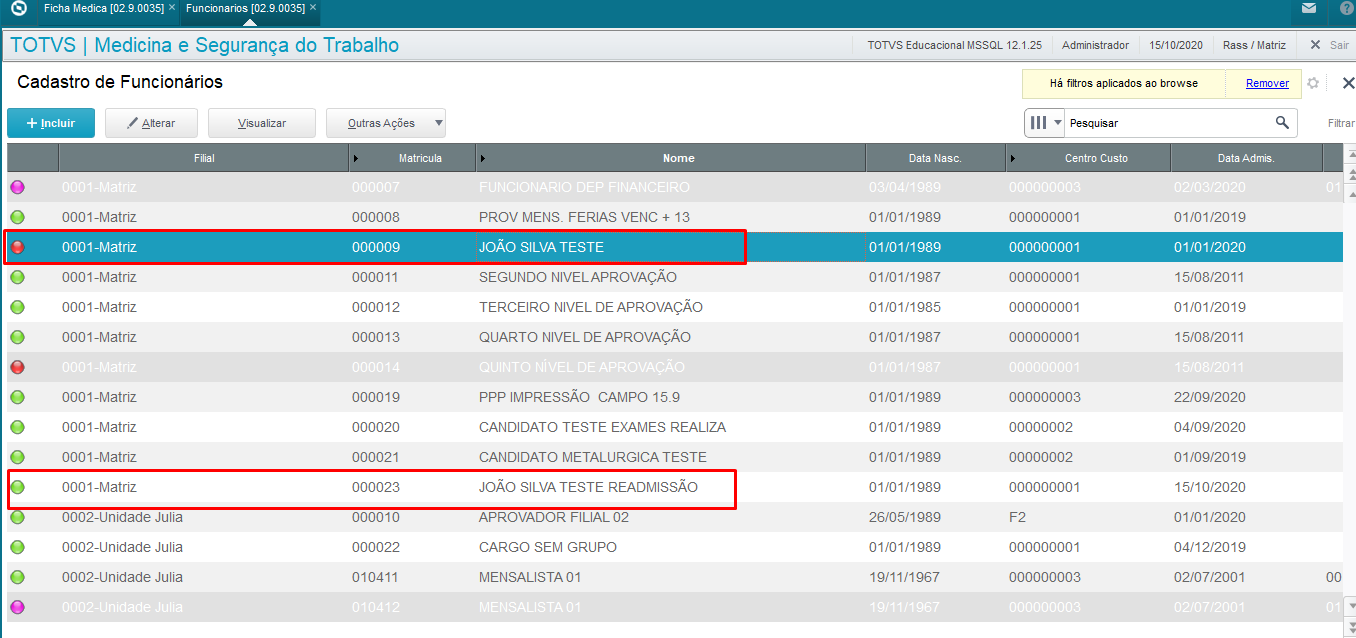This screenshot has width=1356, height=638.
Task: Close the Ficha Medica tab
Action: pyautogui.click(x=172, y=7)
